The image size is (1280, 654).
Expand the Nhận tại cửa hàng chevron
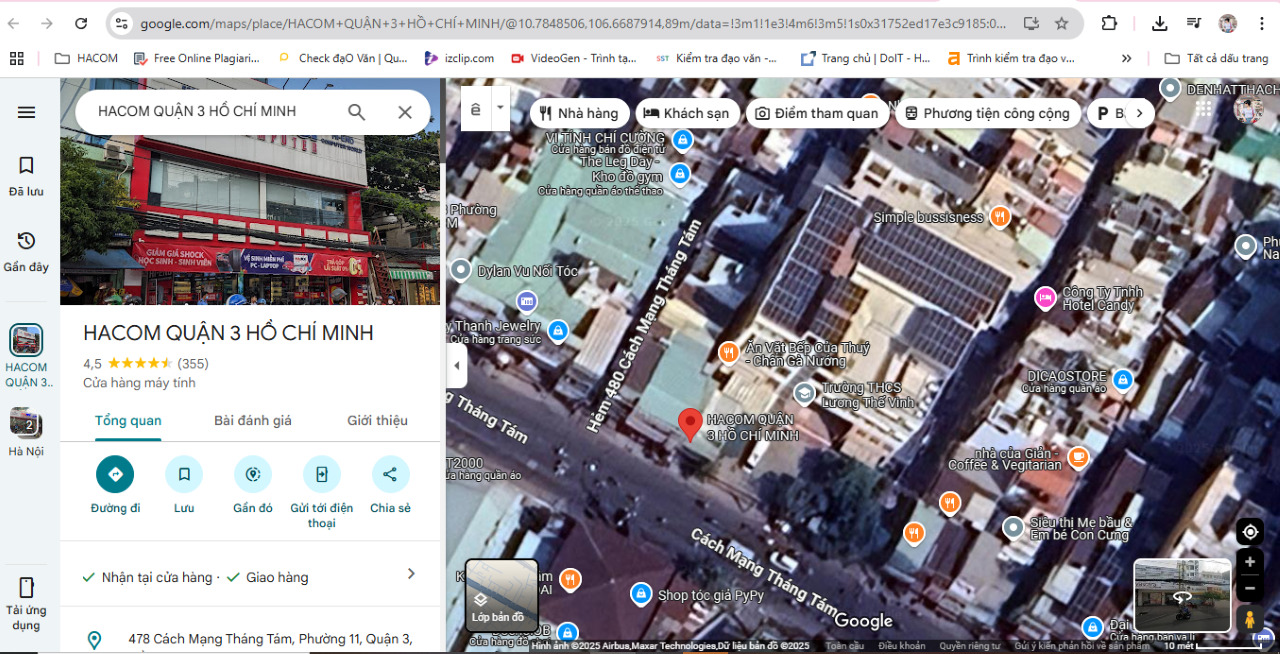(411, 574)
